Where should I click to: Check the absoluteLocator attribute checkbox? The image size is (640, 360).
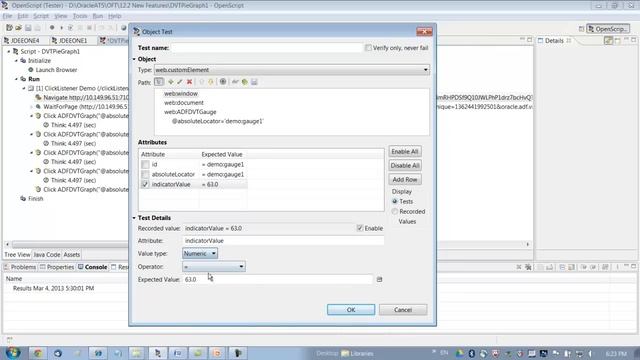pyautogui.click(x=145, y=174)
